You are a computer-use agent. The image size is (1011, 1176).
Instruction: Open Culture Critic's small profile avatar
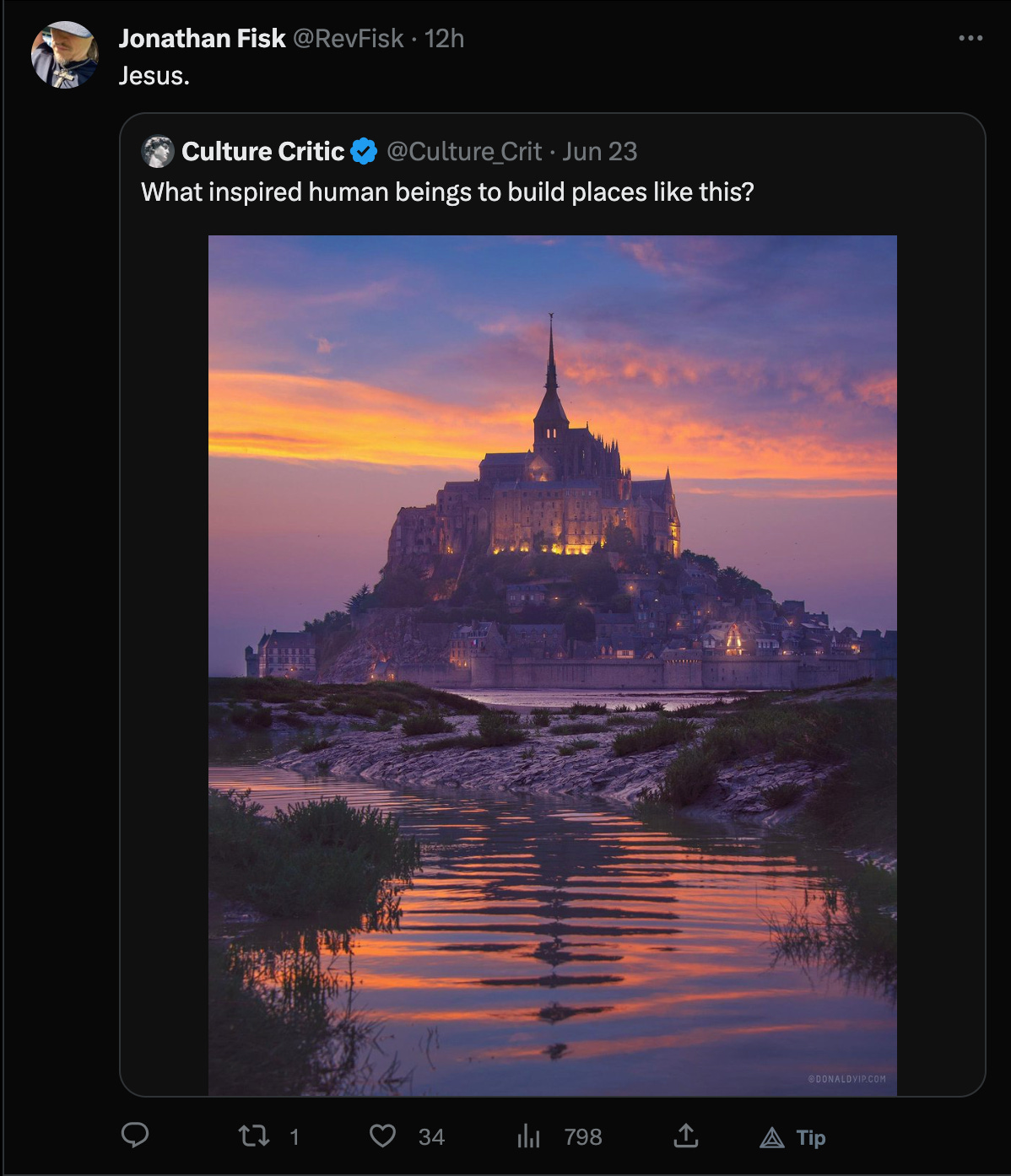coord(158,152)
